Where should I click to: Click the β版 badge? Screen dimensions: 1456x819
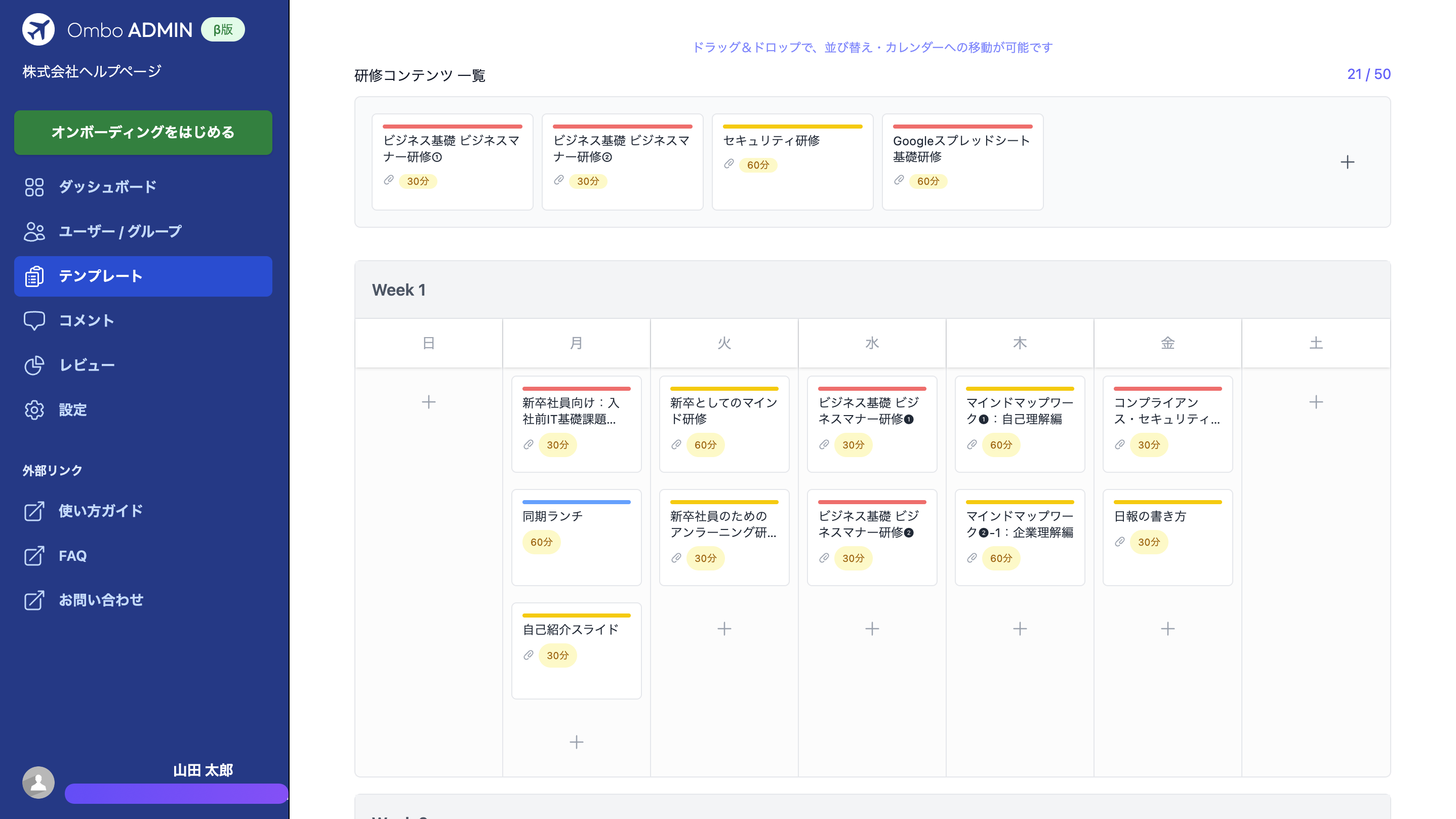223,29
